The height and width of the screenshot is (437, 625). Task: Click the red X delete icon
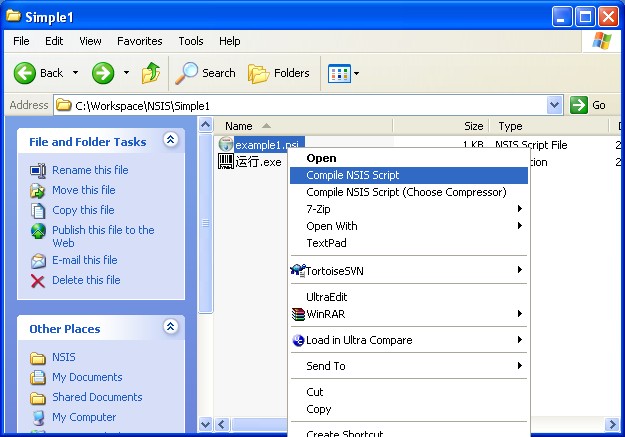[38, 281]
